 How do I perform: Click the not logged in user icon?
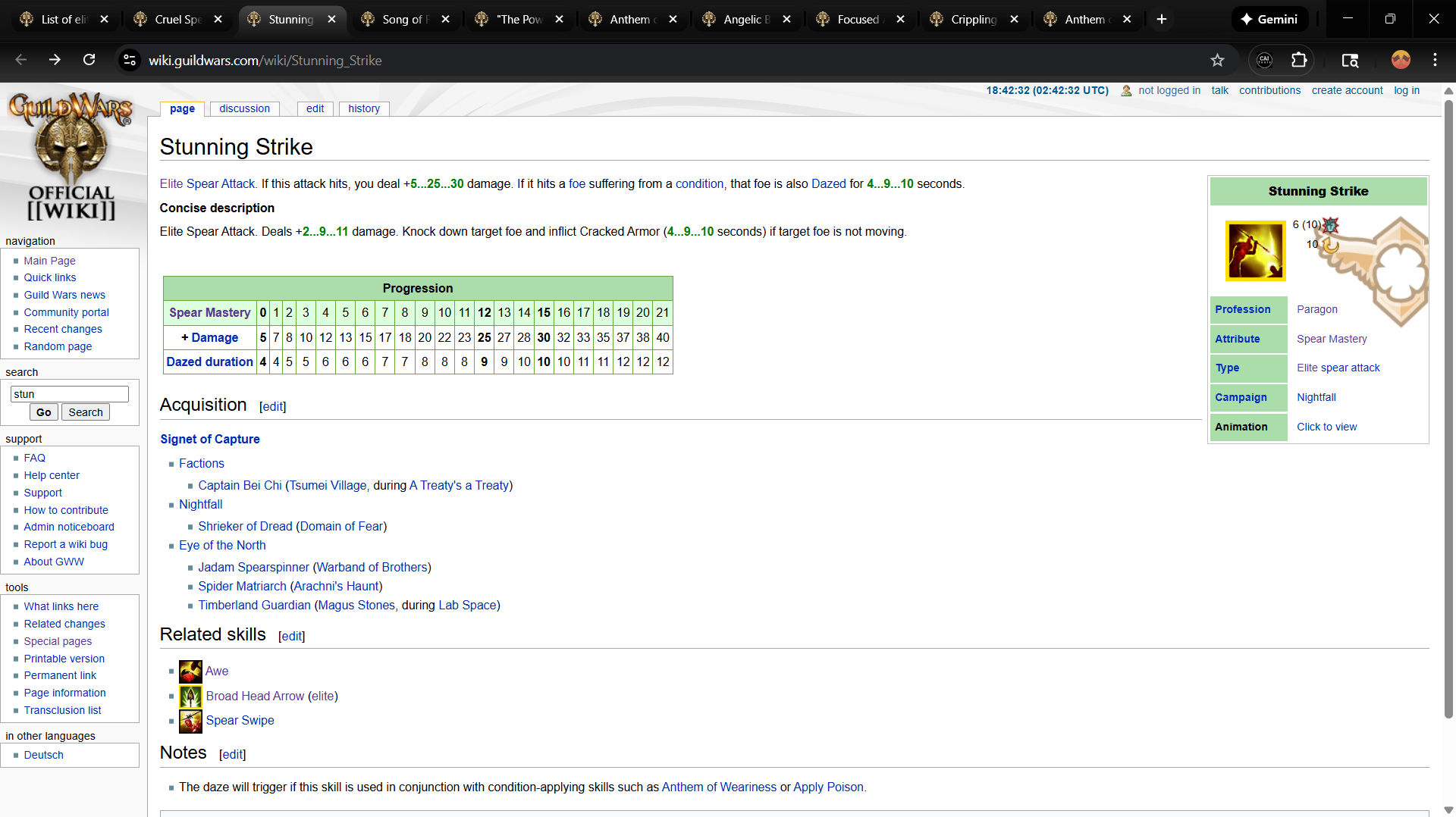pos(1126,91)
